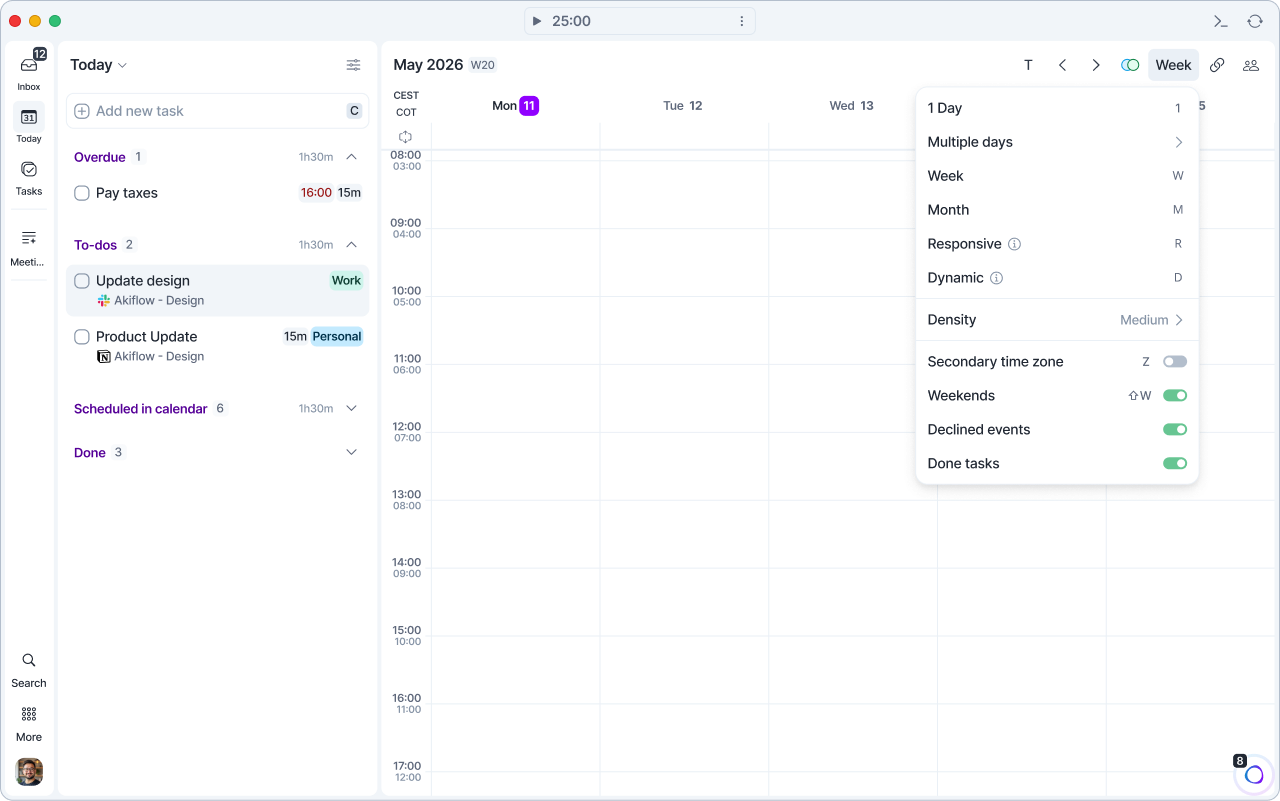The height and width of the screenshot is (801, 1280).
Task: Collapse the Overdue section chevron
Action: click(351, 157)
